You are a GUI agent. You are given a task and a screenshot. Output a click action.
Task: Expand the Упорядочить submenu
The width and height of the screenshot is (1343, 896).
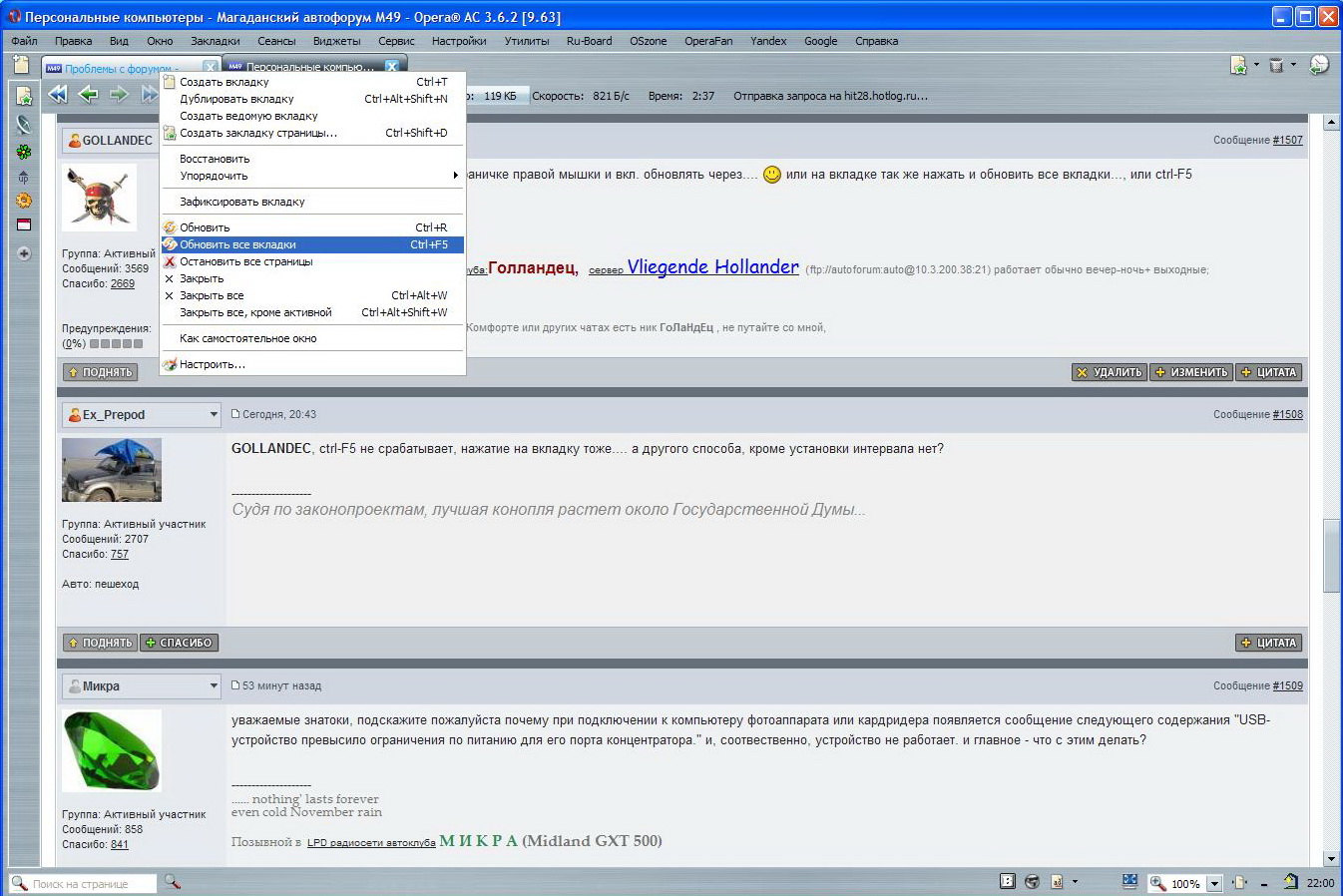click(312, 176)
